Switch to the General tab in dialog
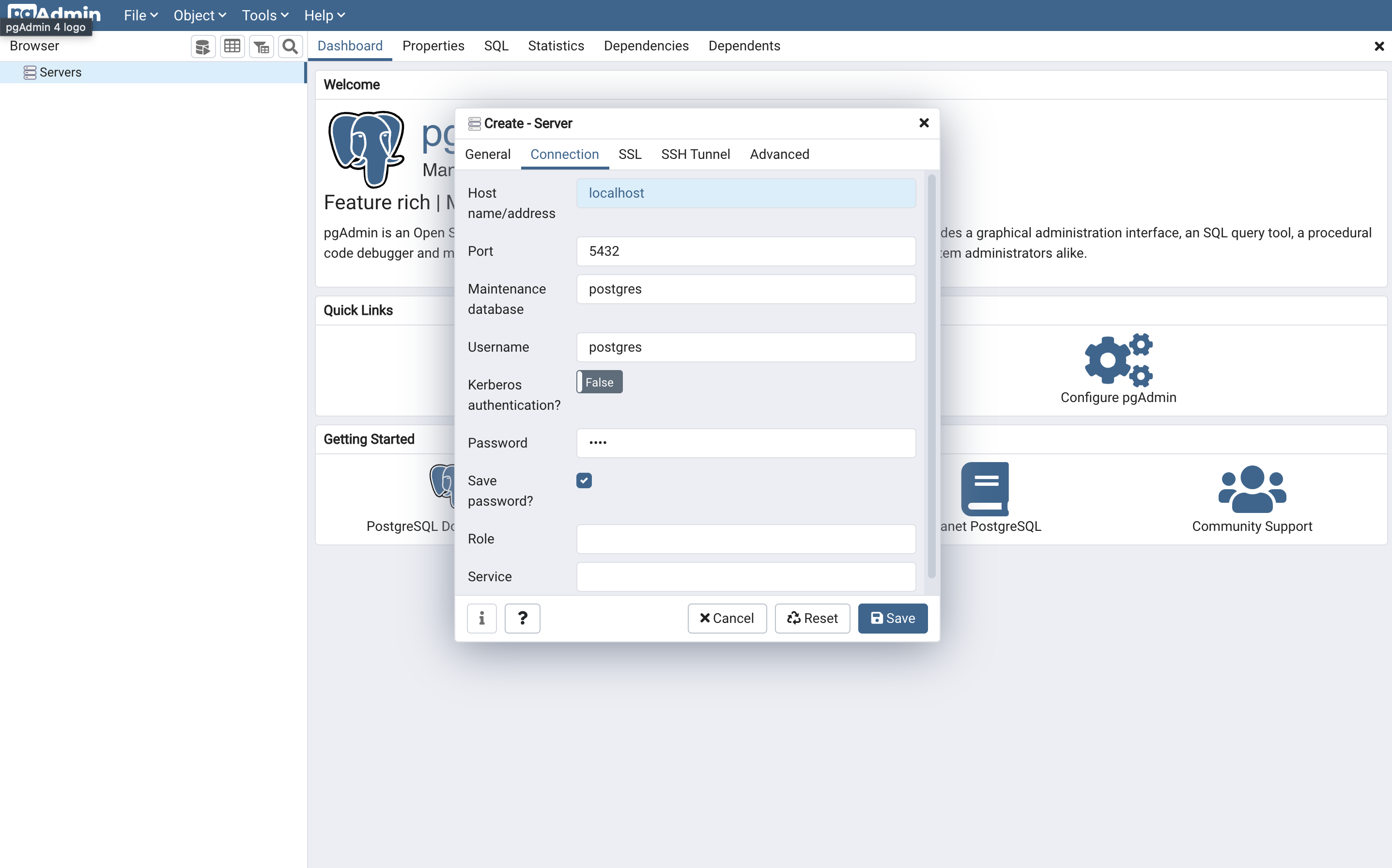The image size is (1392, 868). click(x=488, y=155)
